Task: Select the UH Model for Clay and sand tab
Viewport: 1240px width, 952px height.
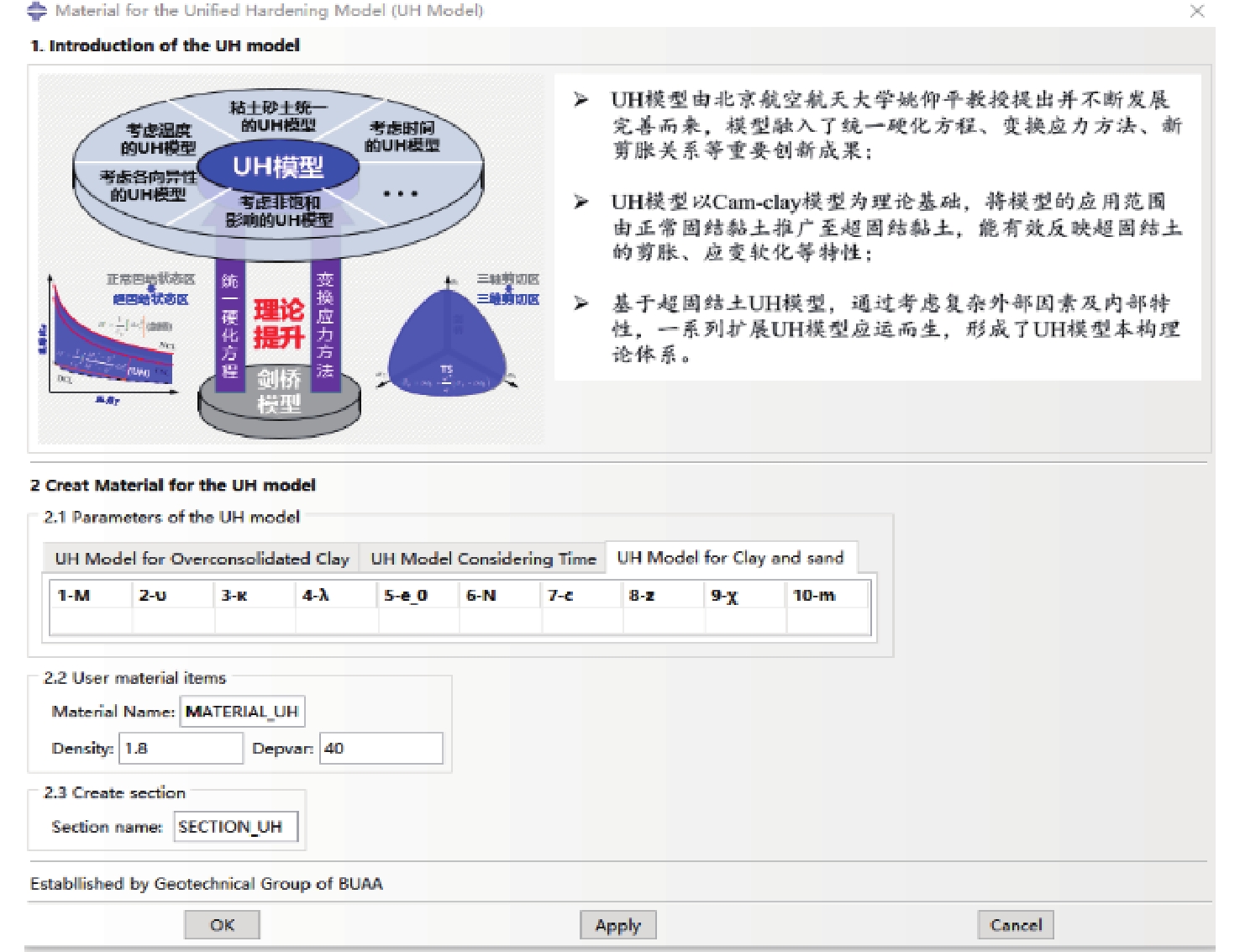Action: pos(730,558)
